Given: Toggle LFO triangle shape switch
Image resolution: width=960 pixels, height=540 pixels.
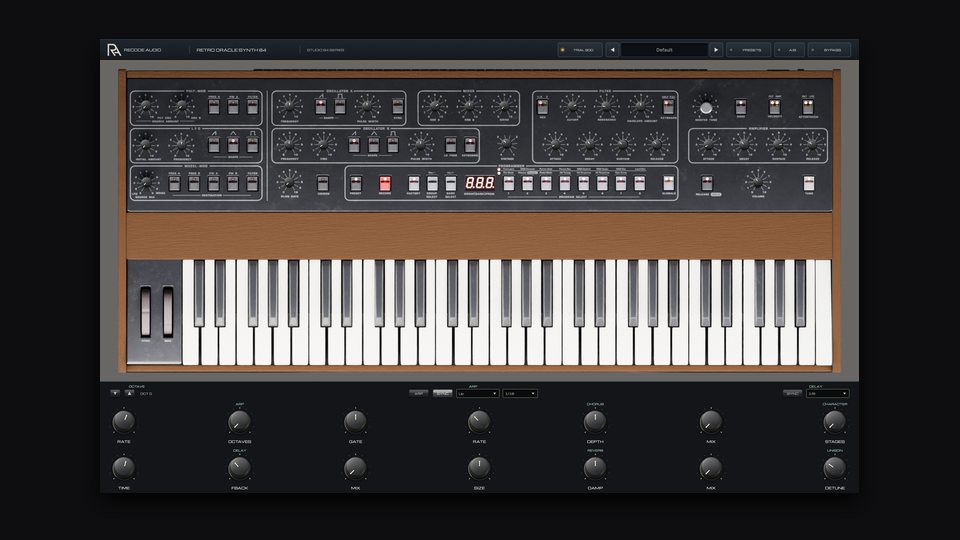Looking at the screenshot, I should 233,144.
